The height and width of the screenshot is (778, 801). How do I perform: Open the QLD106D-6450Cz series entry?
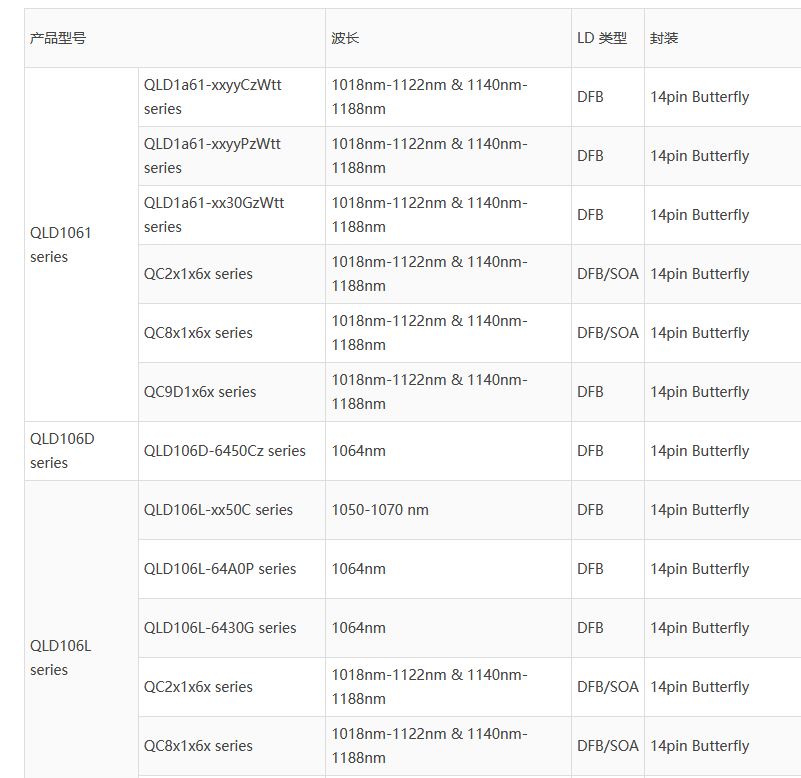click(x=225, y=451)
